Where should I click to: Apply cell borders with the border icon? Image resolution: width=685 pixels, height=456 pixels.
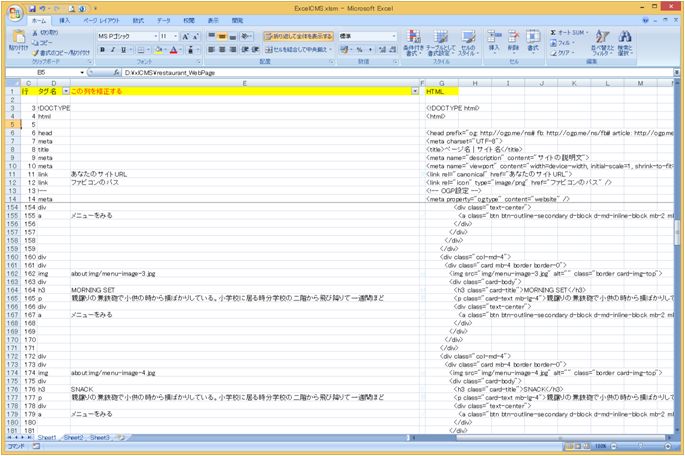tap(141, 50)
